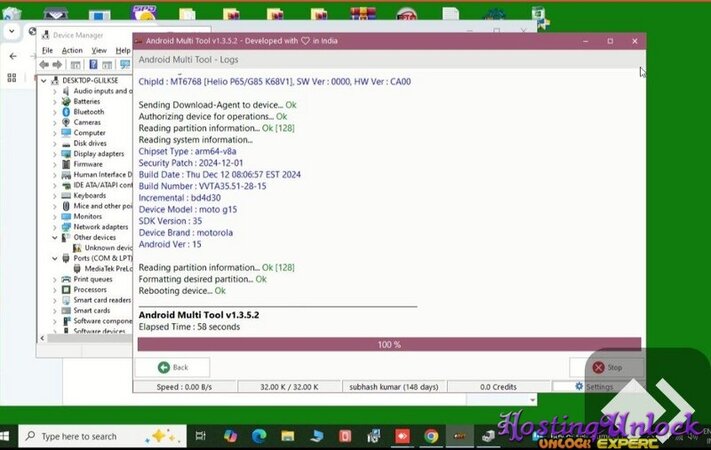The image size is (711, 450).
Task: Select the MediaTek PreLoader port device
Action: click(x=109, y=269)
